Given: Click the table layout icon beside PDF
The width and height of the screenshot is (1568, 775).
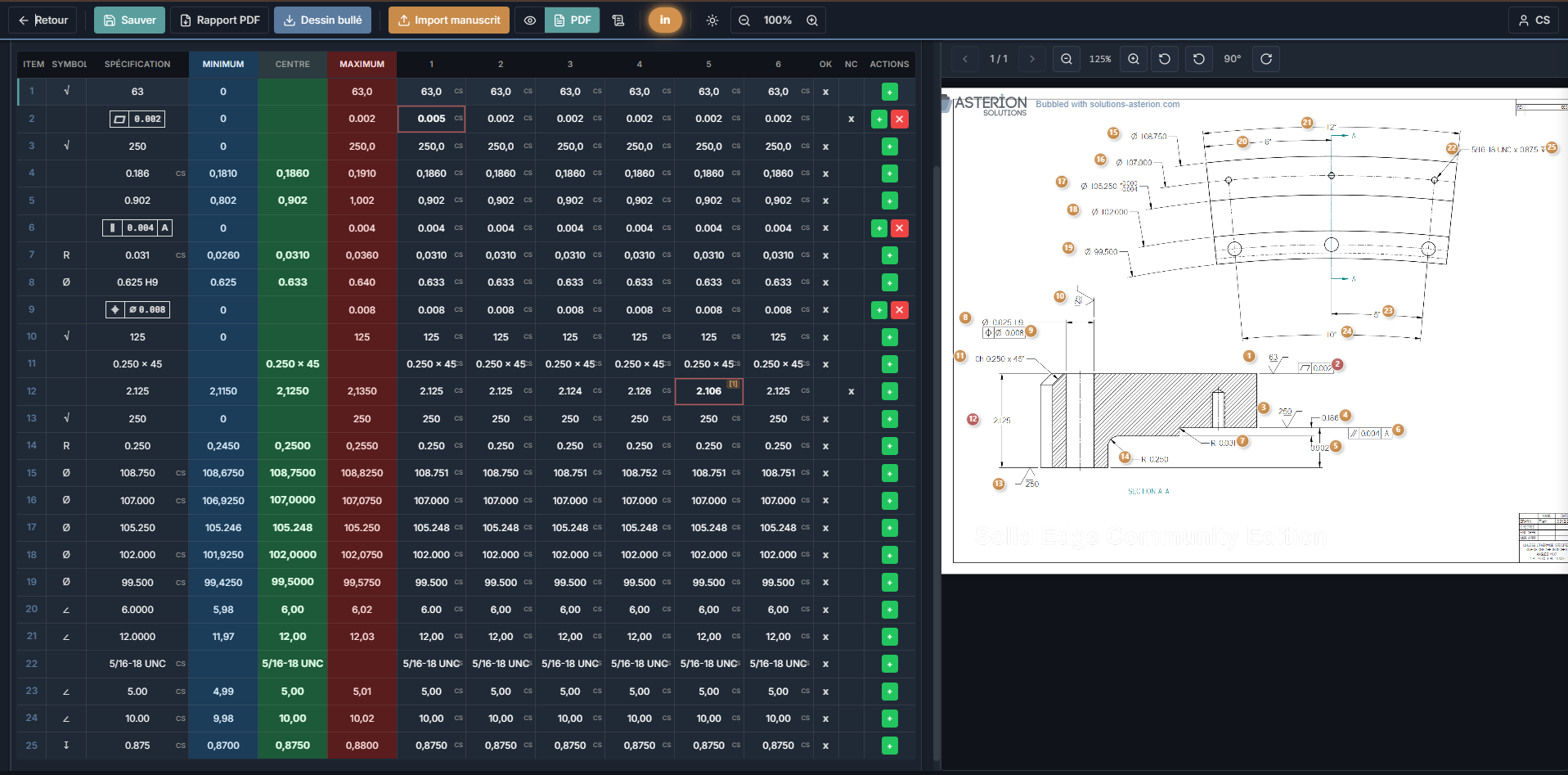Looking at the screenshot, I should click(618, 20).
